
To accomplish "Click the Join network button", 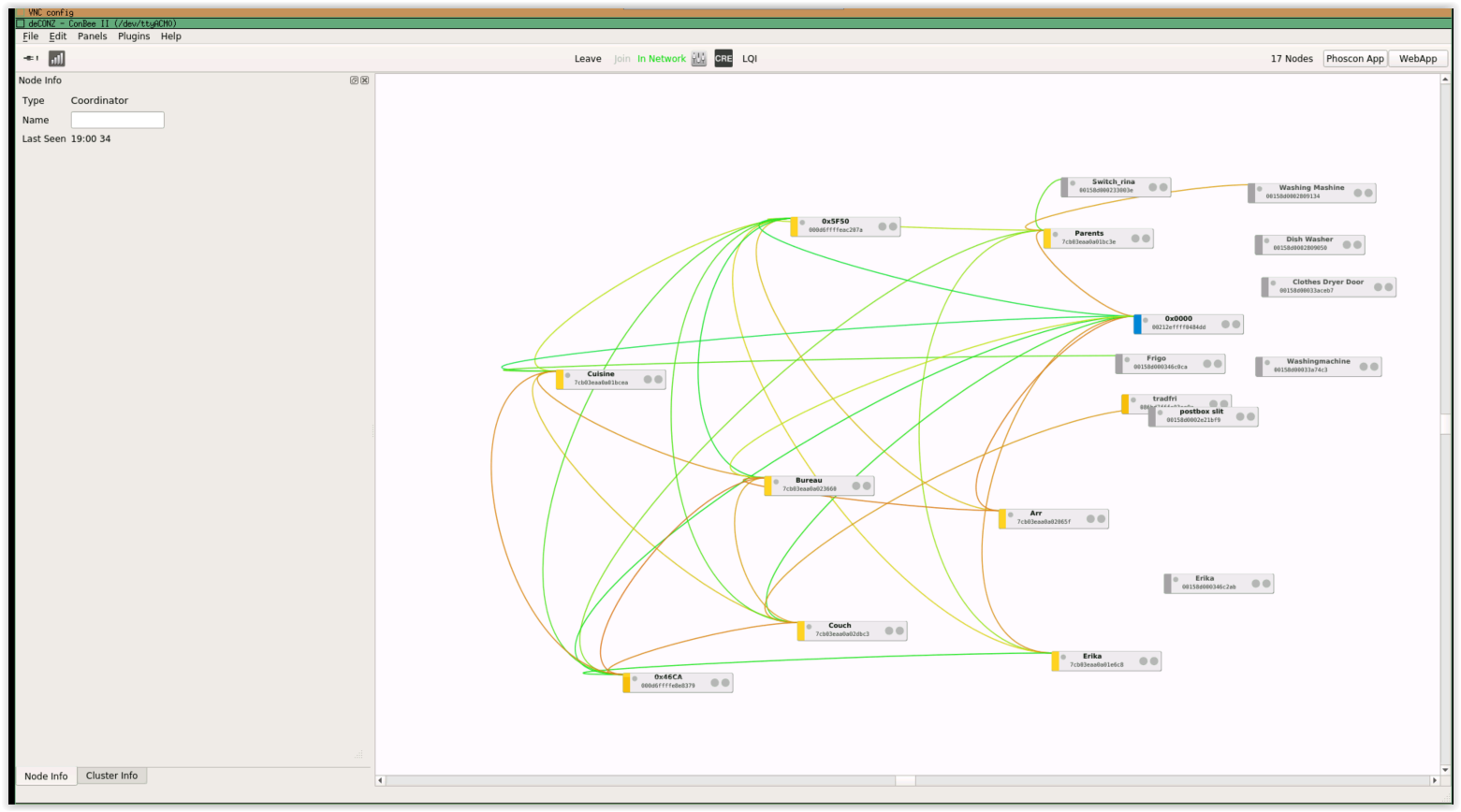I will point(622,58).
